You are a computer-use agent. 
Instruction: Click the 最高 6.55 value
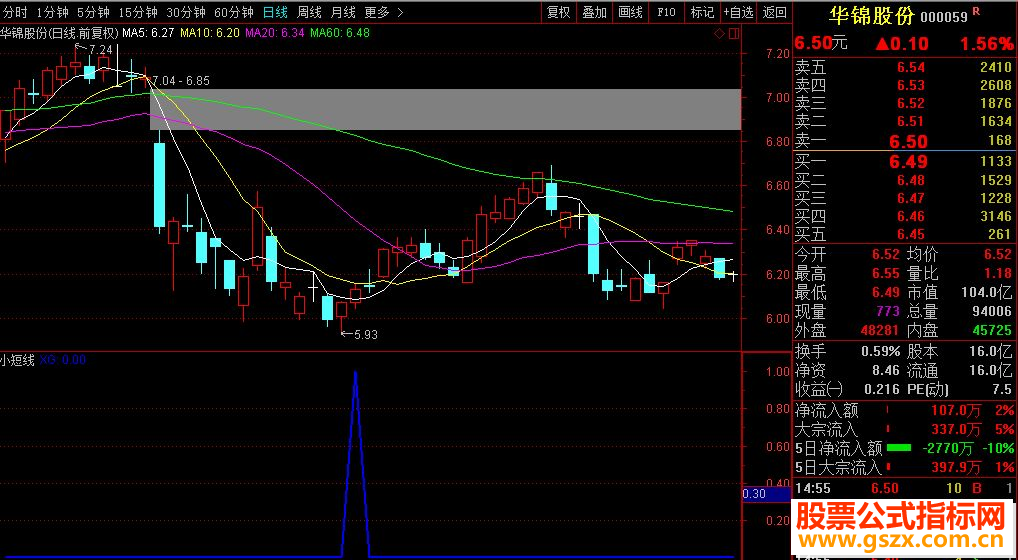[x=886, y=273]
